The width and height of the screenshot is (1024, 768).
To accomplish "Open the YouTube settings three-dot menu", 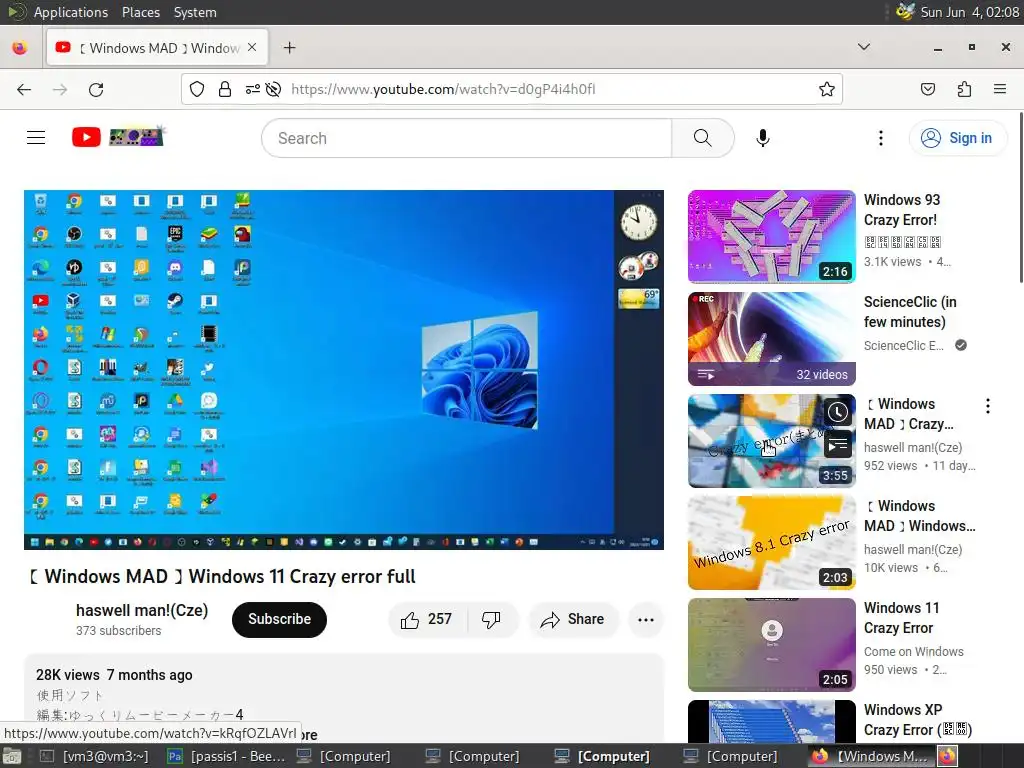I will pyautogui.click(x=880, y=138).
